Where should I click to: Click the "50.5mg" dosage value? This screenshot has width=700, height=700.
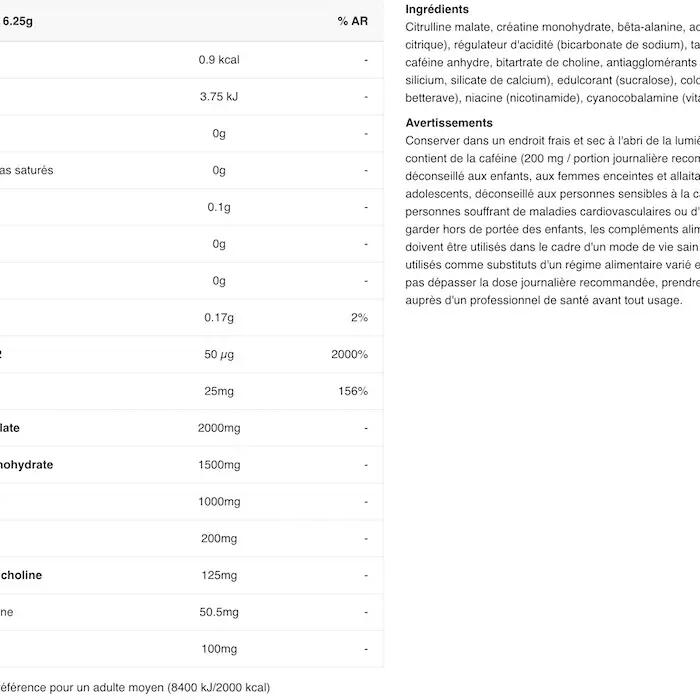[219, 612]
